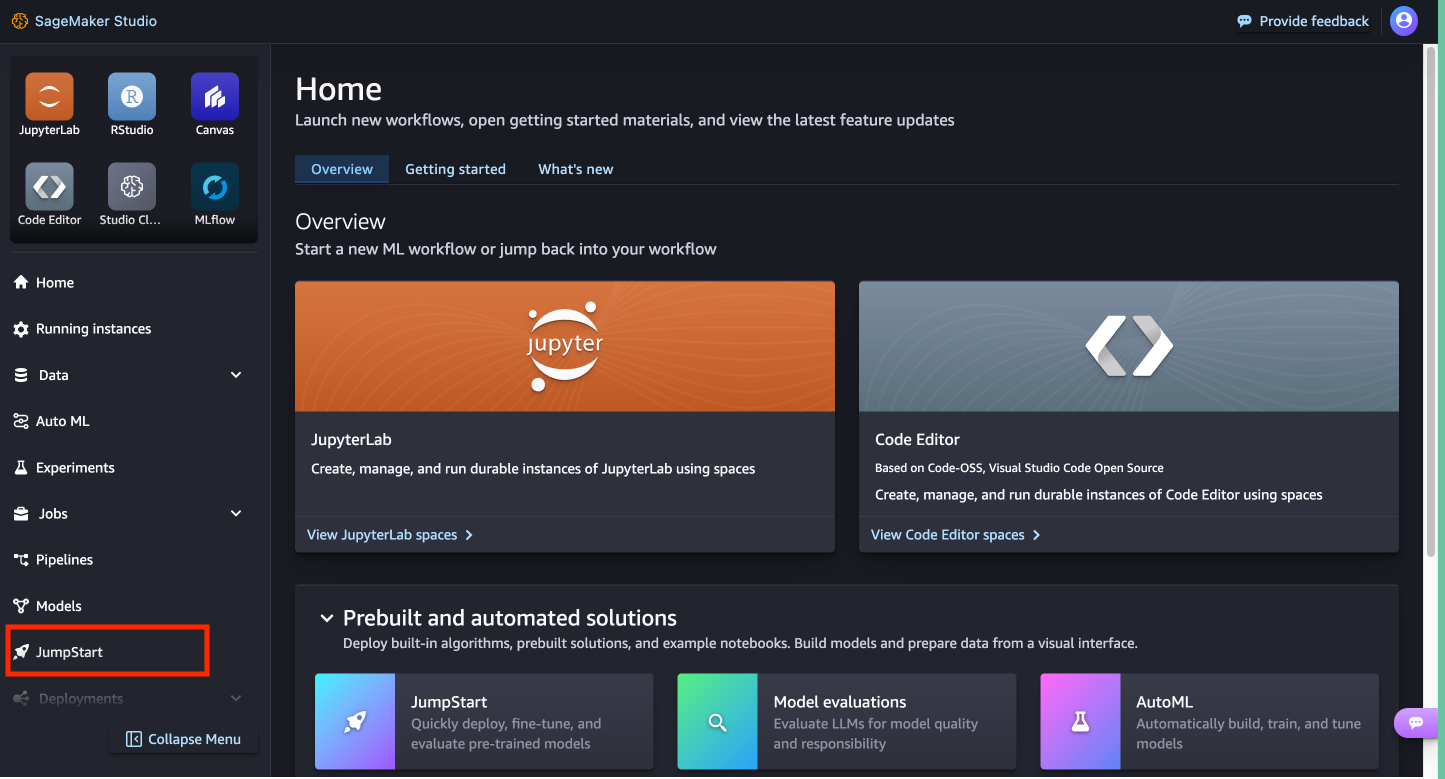Expand the Jobs menu chevron
The image size is (1445, 779).
(236, 514)
